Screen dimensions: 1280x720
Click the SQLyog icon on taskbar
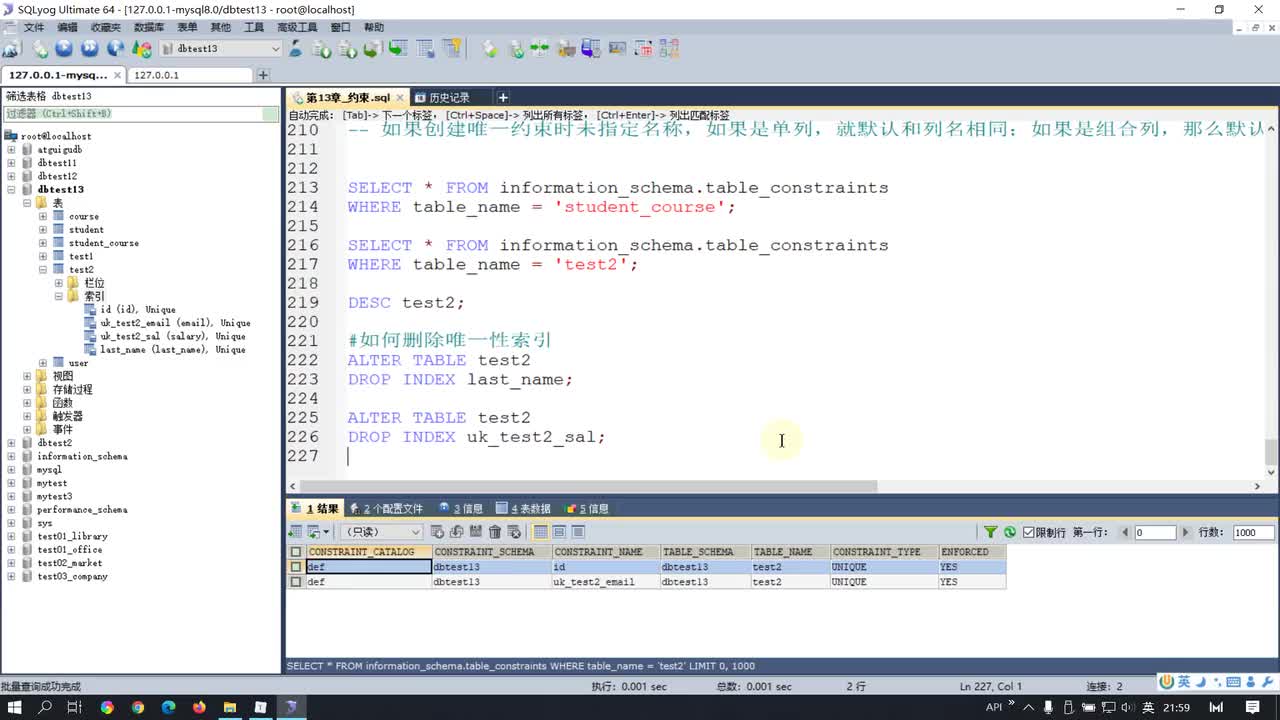coord(291,707)
